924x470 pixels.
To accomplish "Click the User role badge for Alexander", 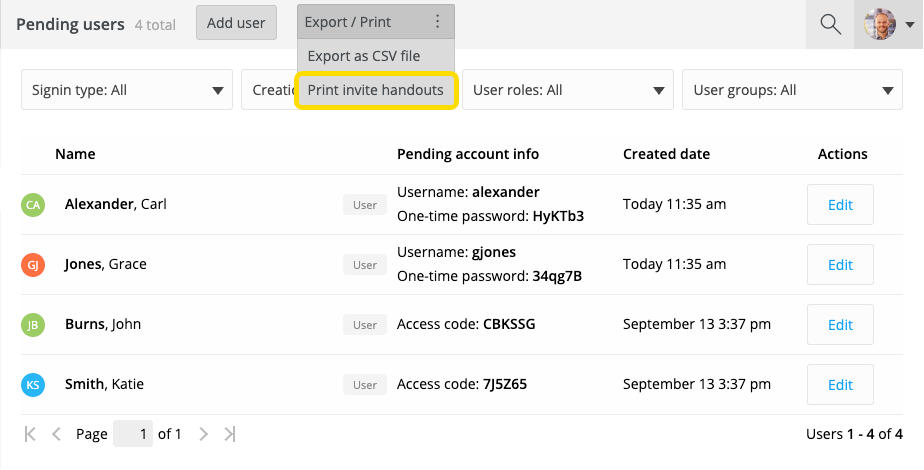I will (x=365, y=205).
